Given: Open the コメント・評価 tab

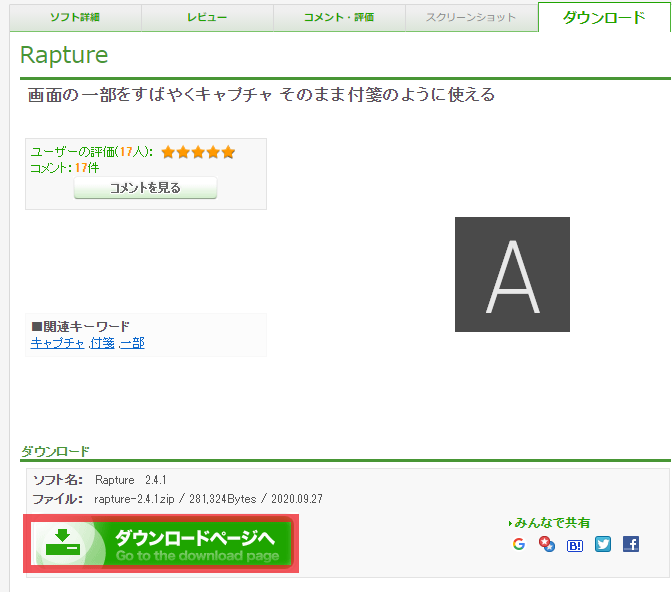Looking at the screenshot, I should [x=339, y=18].
